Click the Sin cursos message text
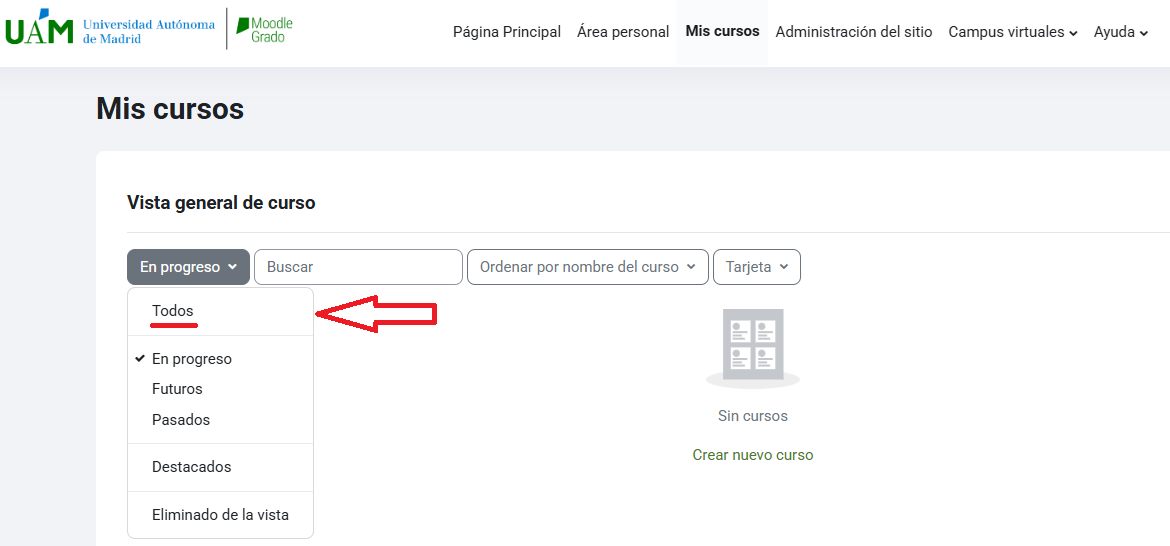 (753, 415)
